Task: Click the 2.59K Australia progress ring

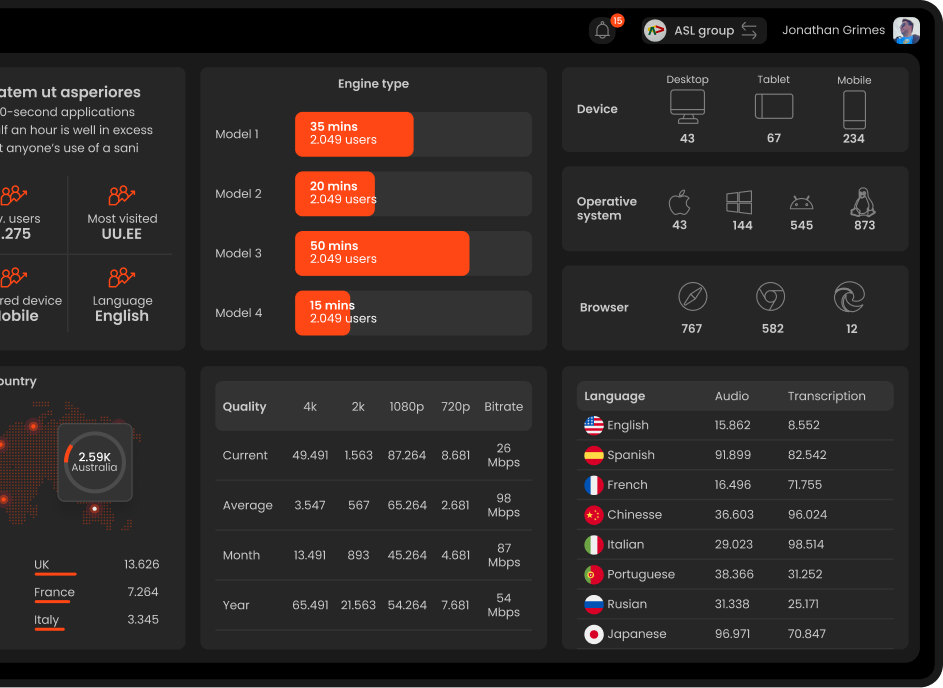Action: tap(95, 463)
